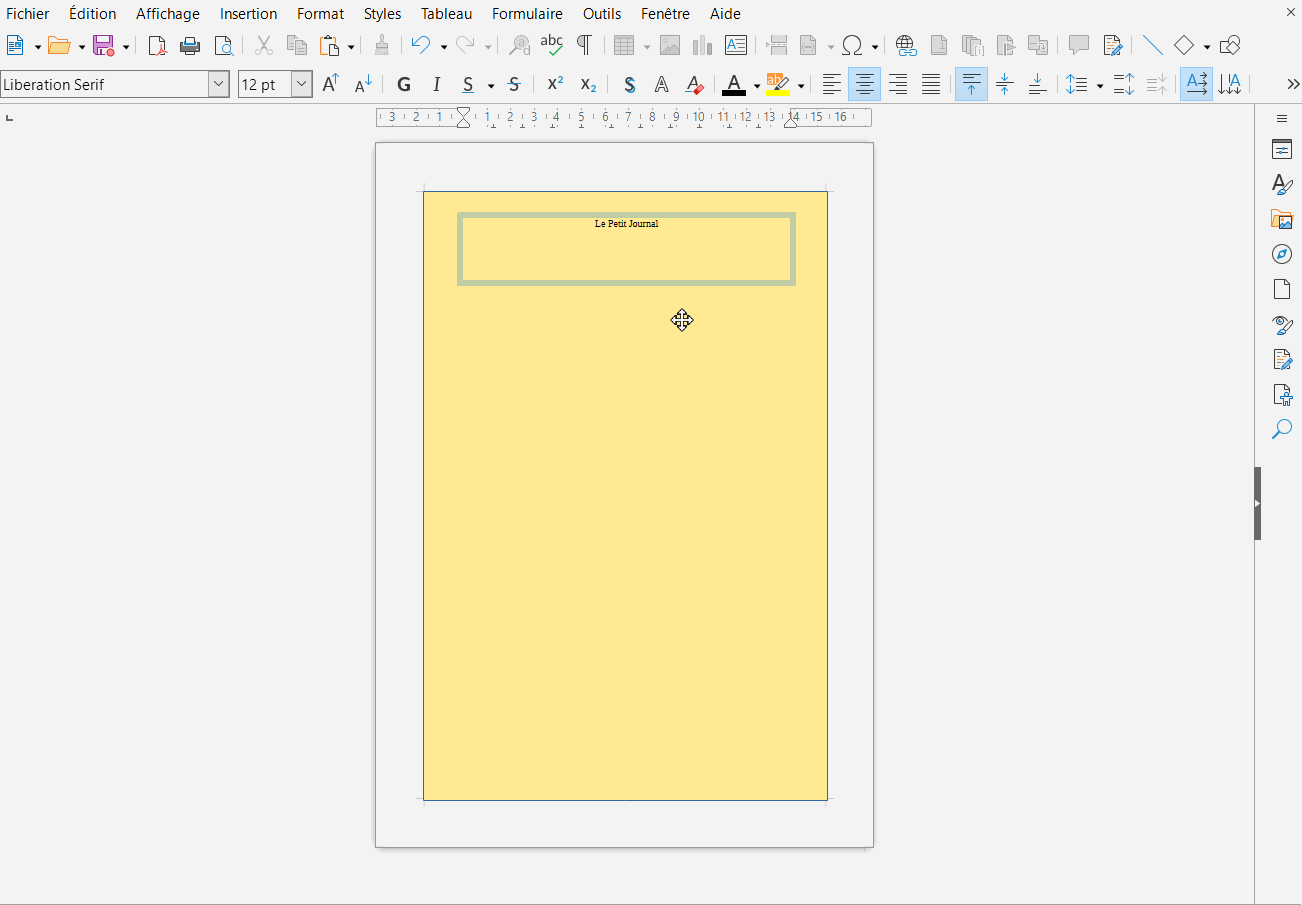Select the Insert Line tool

(x=1152, y=45)
